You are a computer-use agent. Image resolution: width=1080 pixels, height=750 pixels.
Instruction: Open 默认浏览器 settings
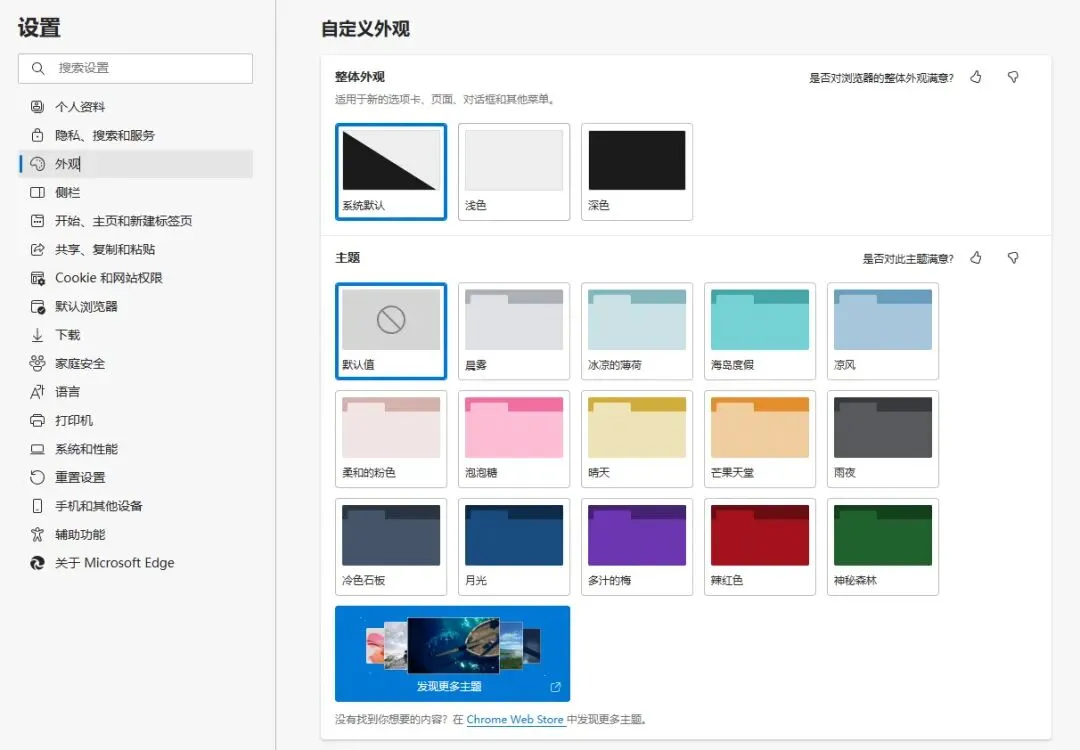tap(136, 306)
